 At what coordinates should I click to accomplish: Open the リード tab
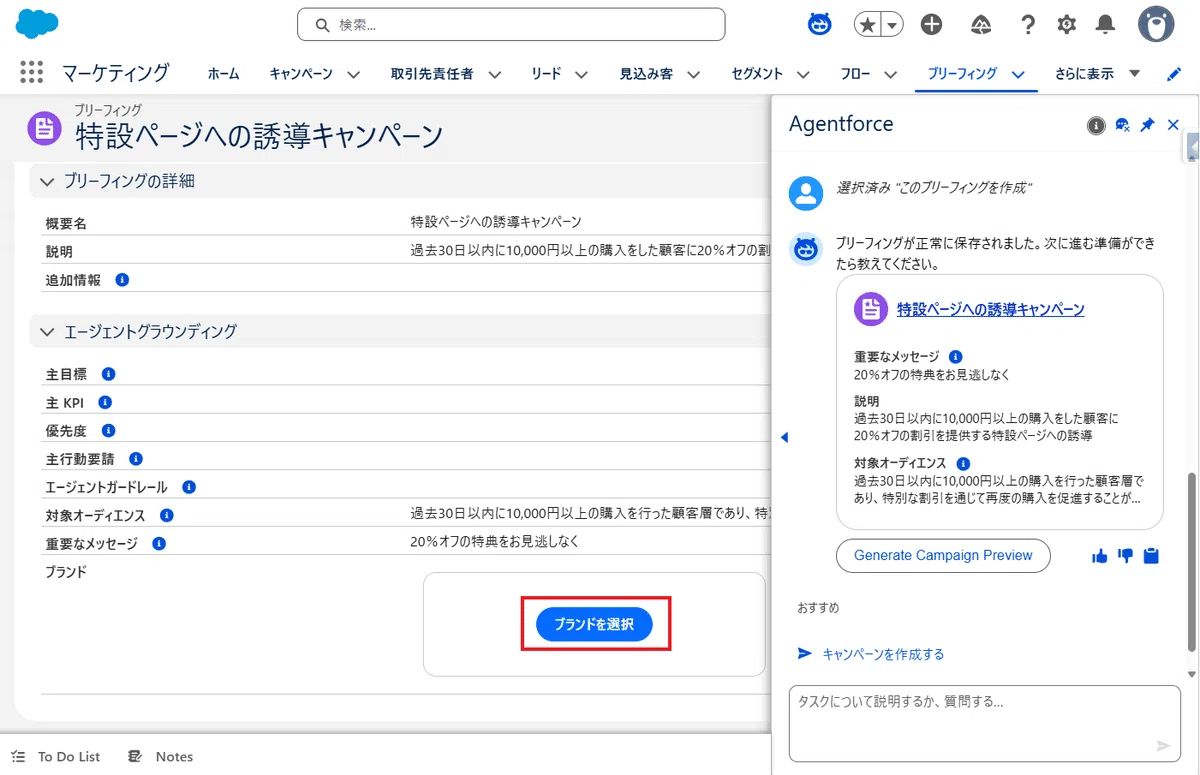click(x=546, y=74)
